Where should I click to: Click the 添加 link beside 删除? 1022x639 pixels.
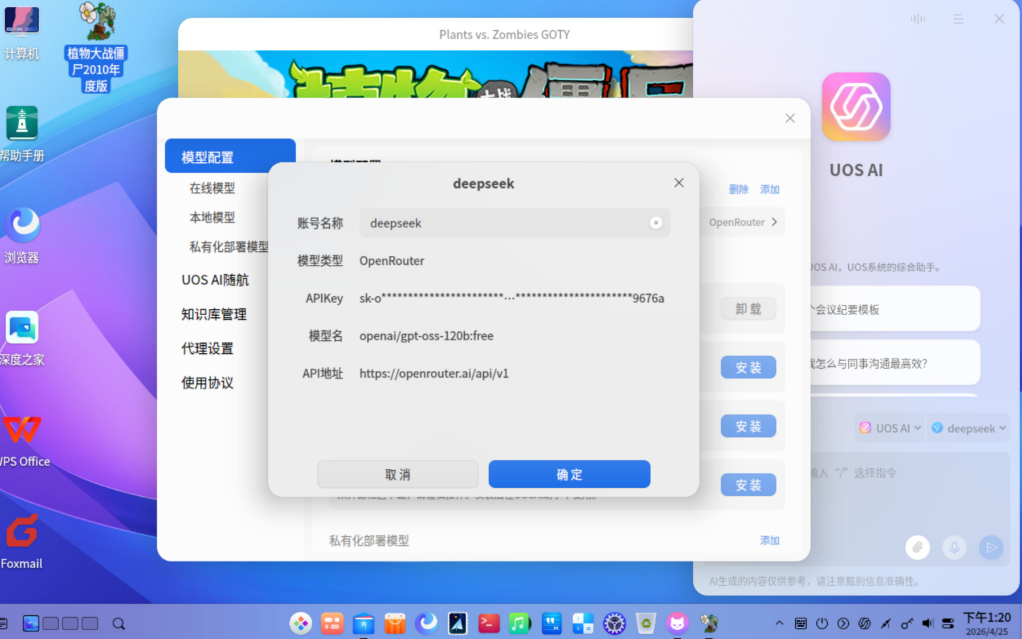pyautogui.click(x=770, y=189)
